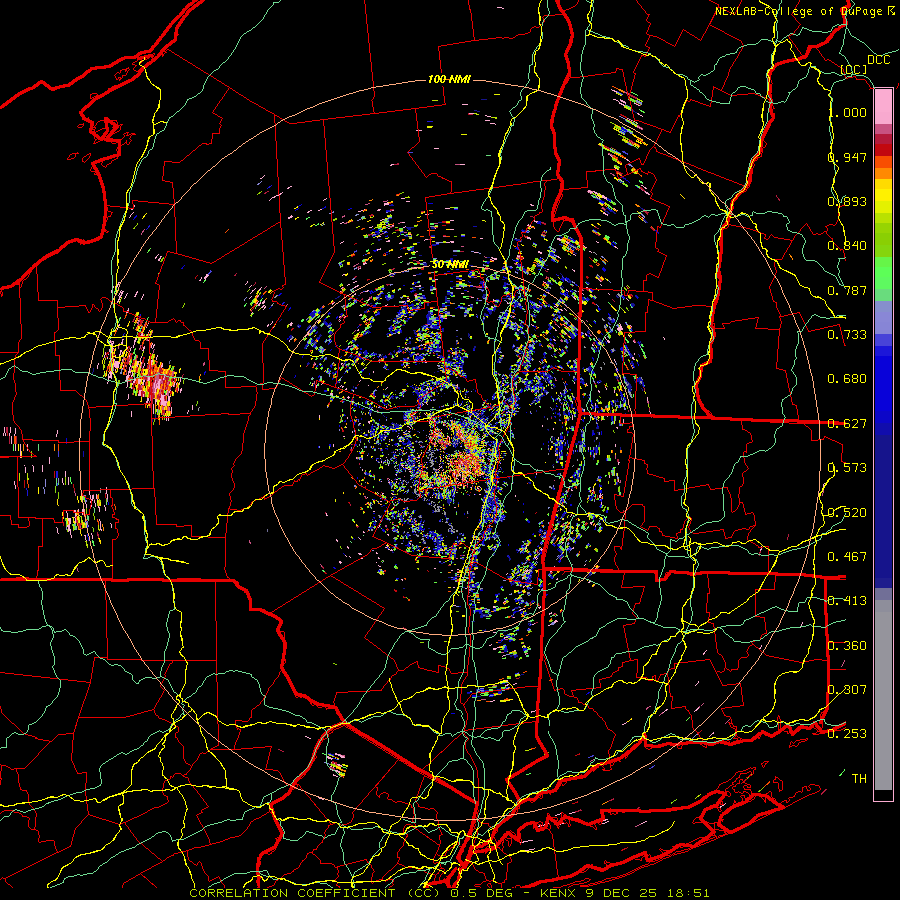Click the Correlation Coefficient caption text
This screenshot has width=900, height=900.
pyautogui.click(x=314, y=893)
